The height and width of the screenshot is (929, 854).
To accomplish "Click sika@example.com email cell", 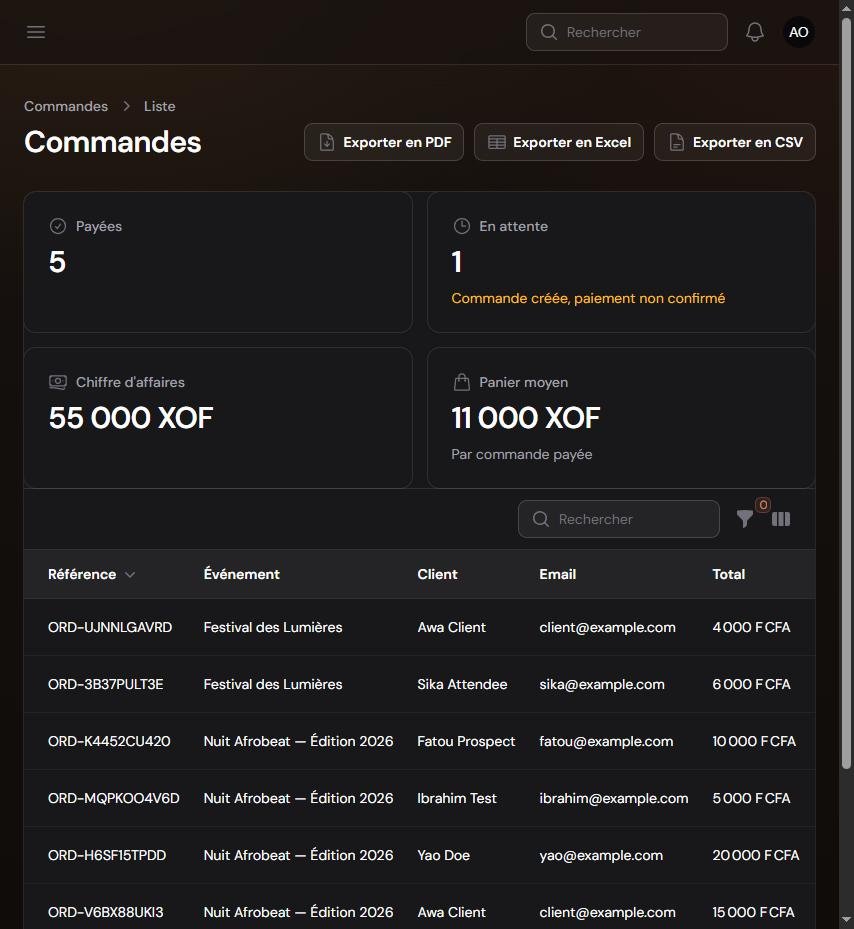I will point(602,684).
